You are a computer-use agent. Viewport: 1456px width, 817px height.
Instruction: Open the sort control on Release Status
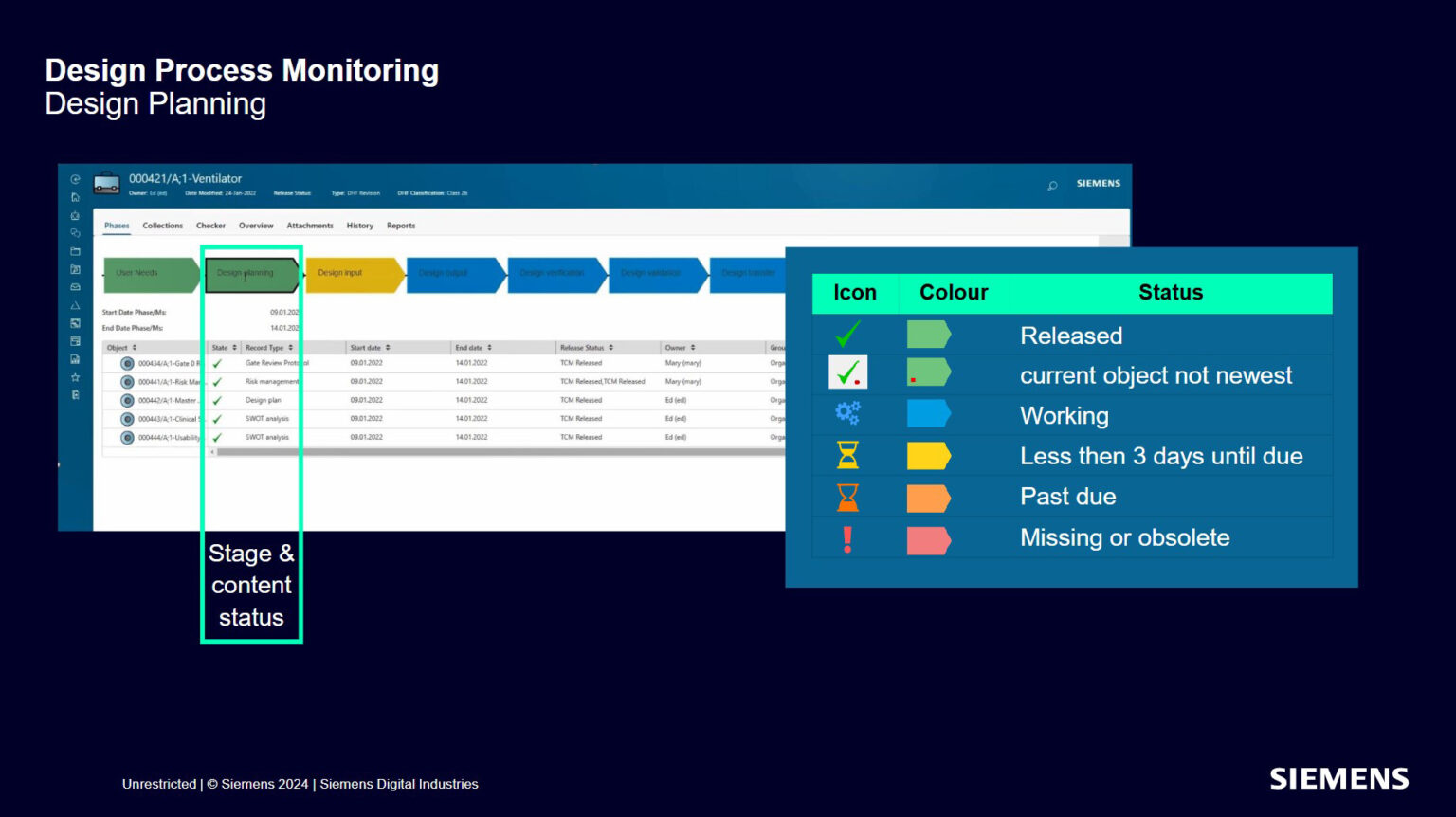(x=611, y=347)
